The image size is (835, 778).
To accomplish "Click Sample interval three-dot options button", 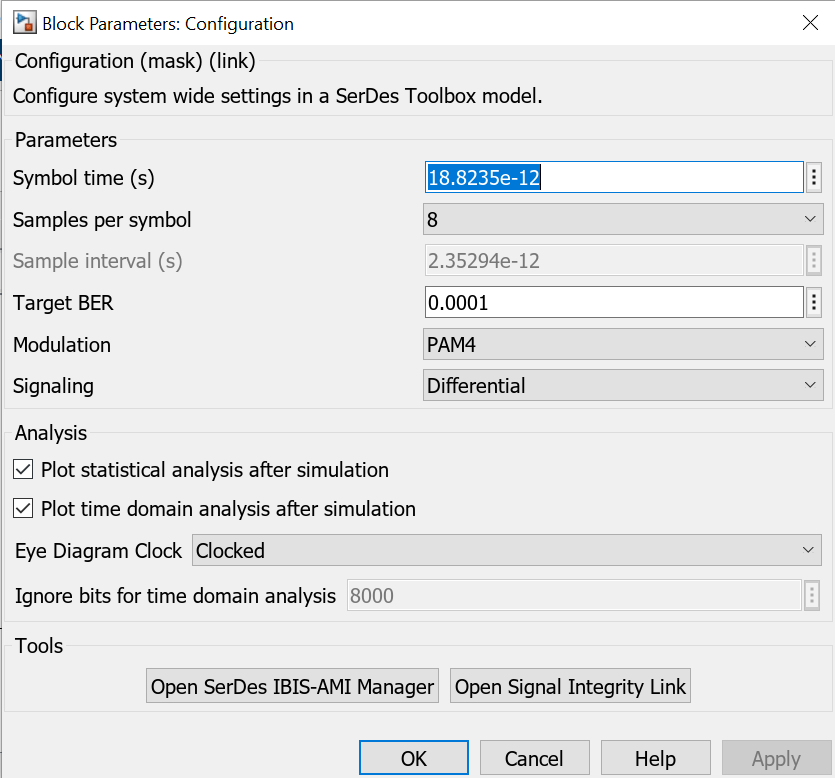I will pyautogui.click(x=814, y=261).
